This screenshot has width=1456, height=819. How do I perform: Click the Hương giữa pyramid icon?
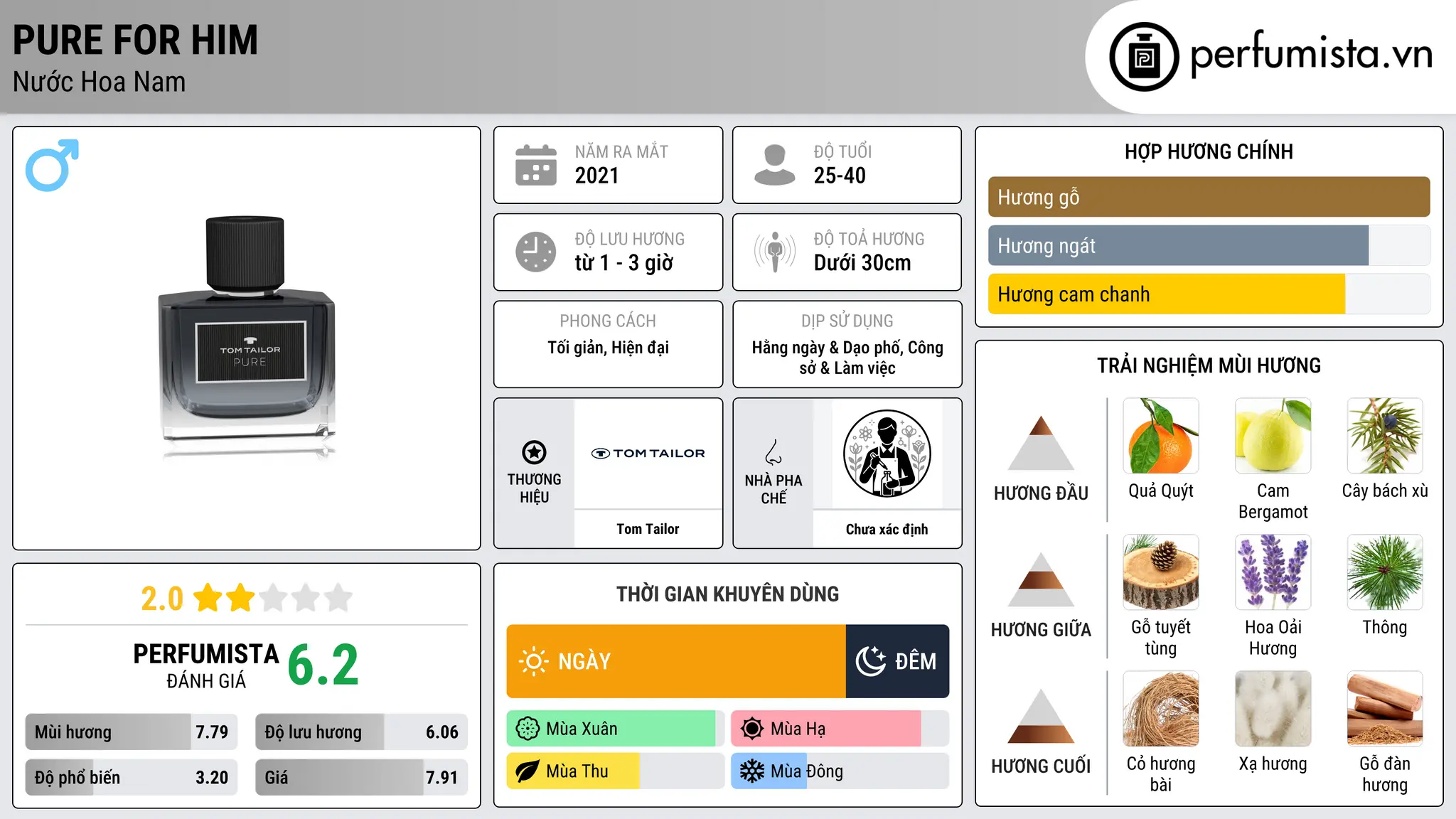click(1041, 579)
